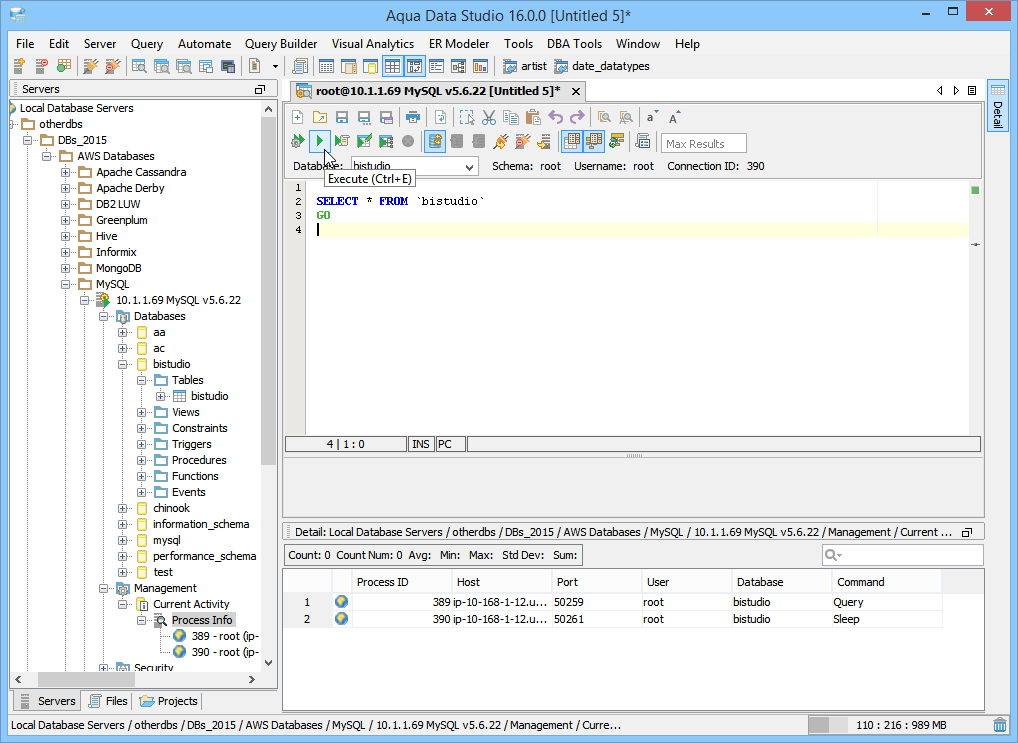
Task: Switch to the Files tab
Action: coord(108,701)
